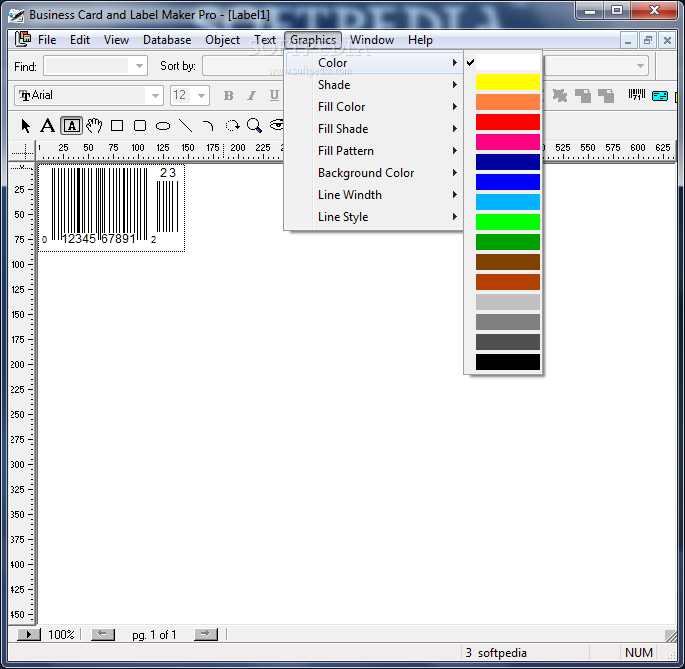Choose the magenta pink color swatch
The width and height of the screenshot is (685, 669).
(507, 142)
